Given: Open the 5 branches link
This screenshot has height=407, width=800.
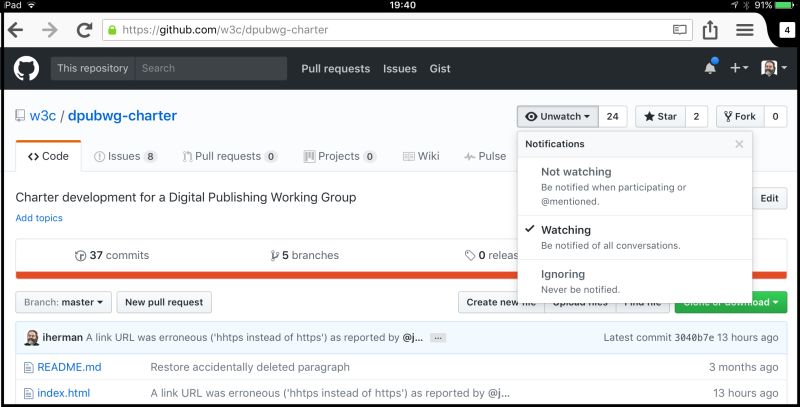Looking at the screenshot, I should [x=305, y=255].
